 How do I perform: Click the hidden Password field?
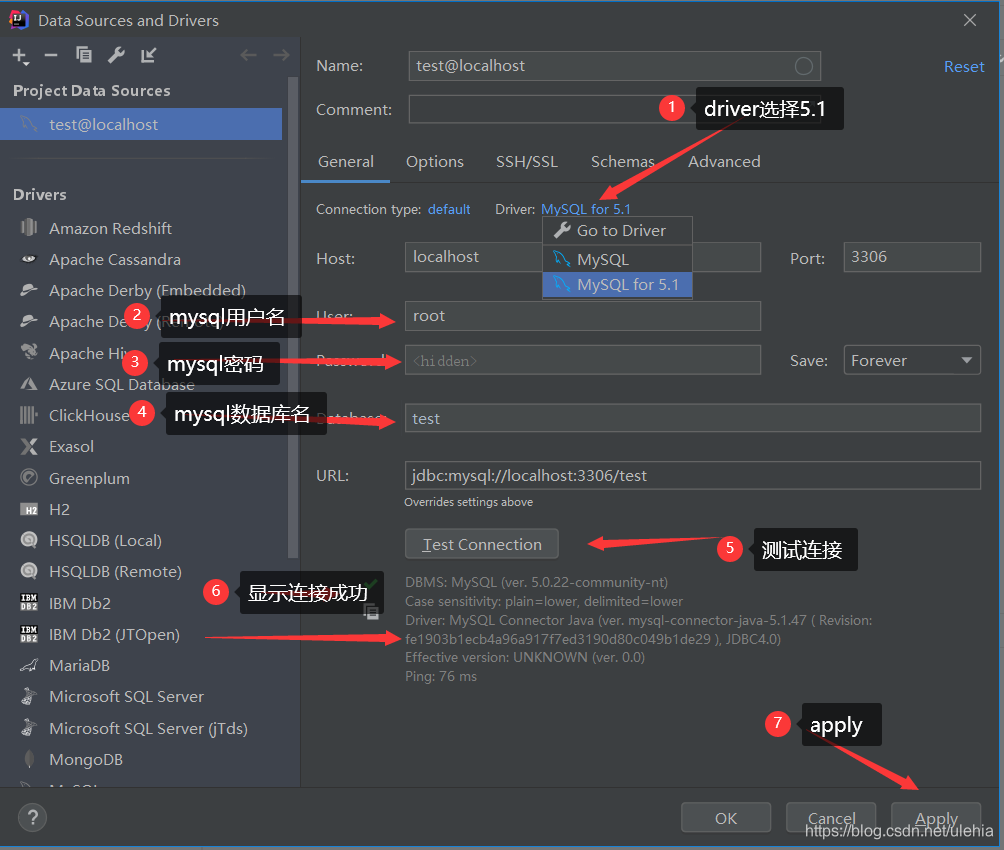(583, 361)
